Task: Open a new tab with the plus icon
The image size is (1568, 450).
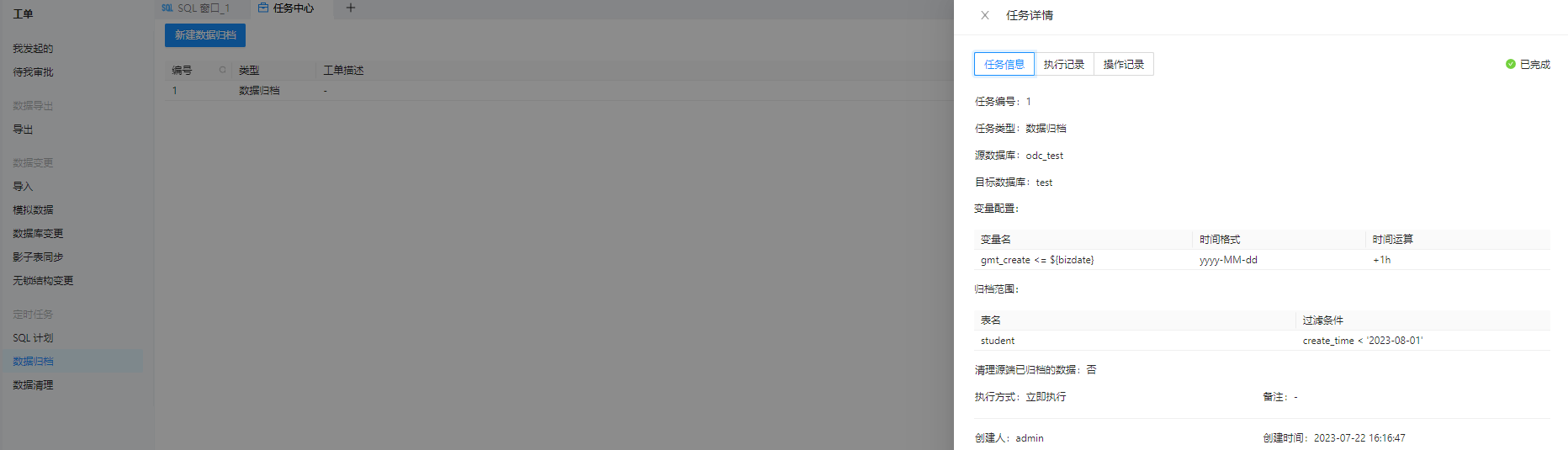Action: [351, 8]
